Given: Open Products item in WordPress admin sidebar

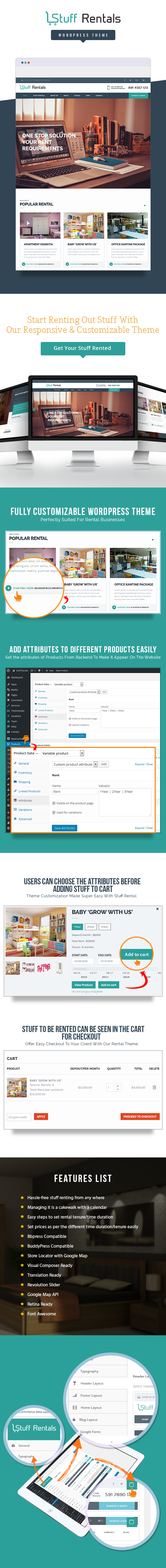Looking at the screenshot, I should tap(16, 744).
